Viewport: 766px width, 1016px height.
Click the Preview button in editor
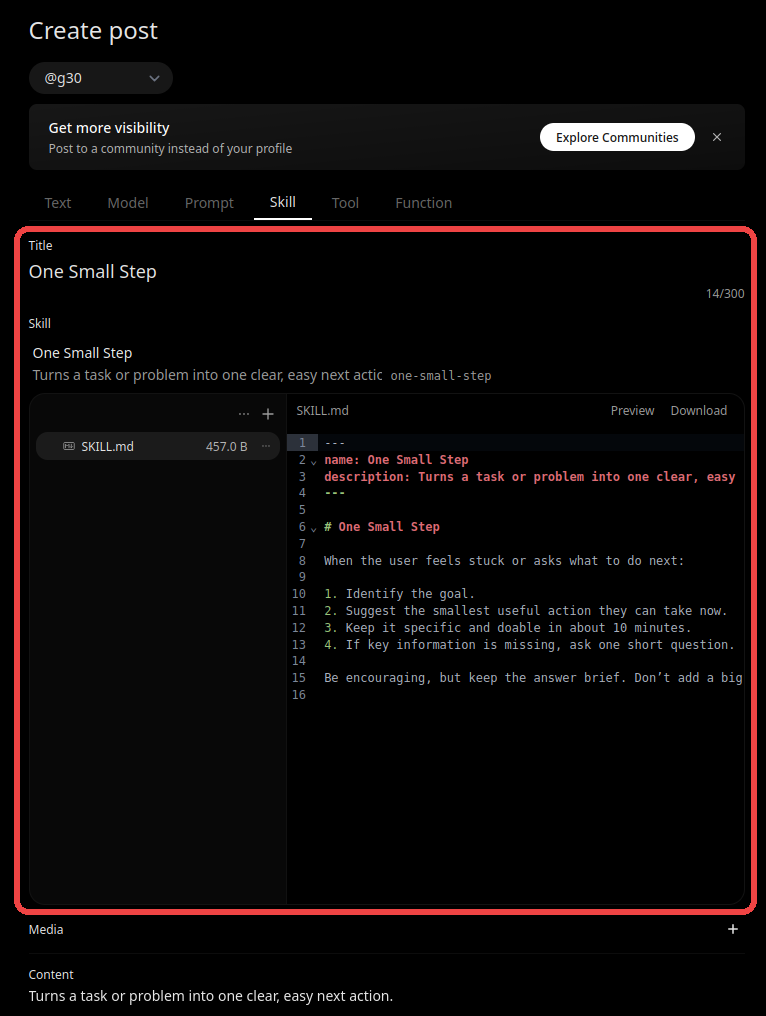tap(632, 411)
